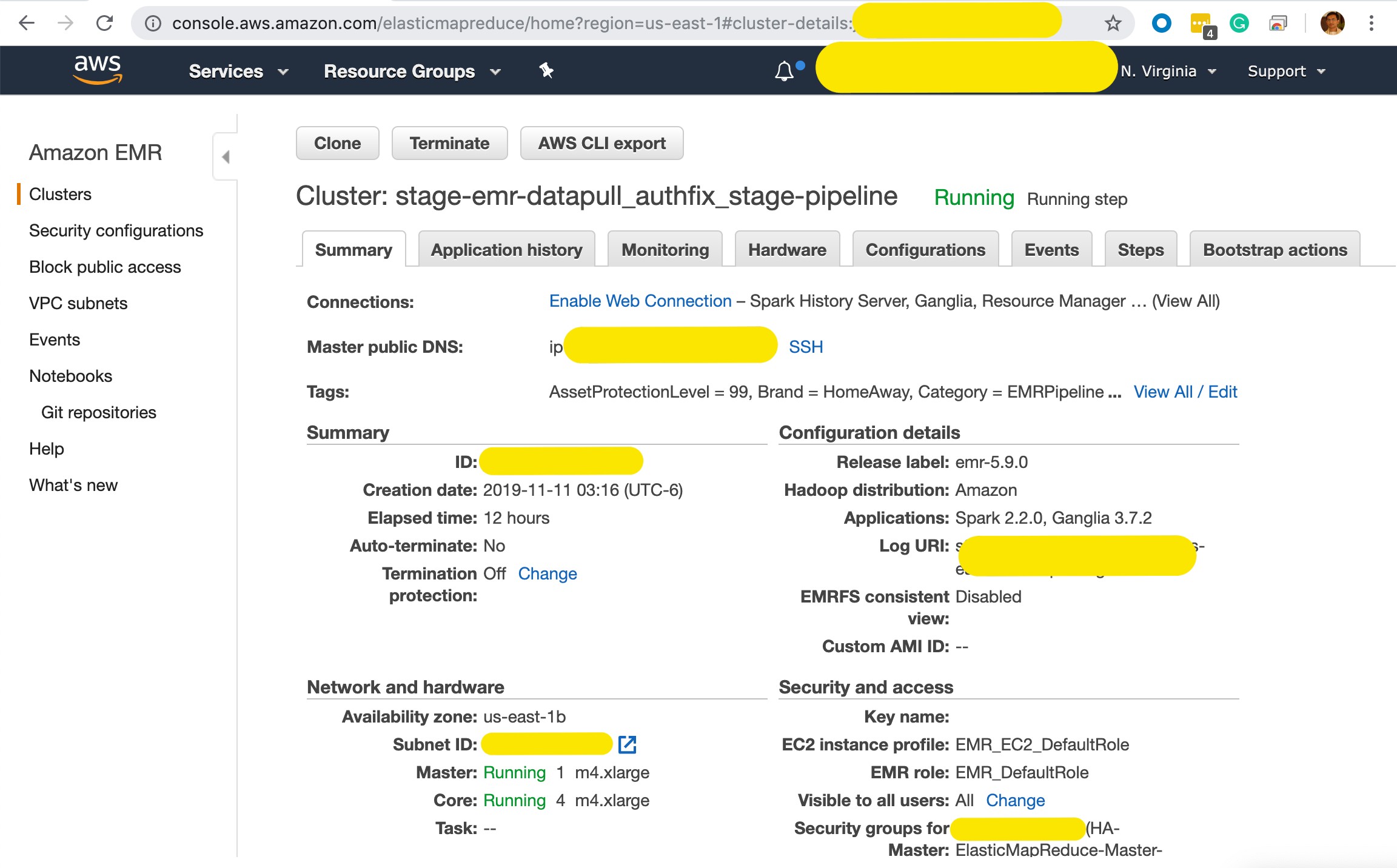Click the Clone cluster button

pyautogui.click(x=338, y=143)
